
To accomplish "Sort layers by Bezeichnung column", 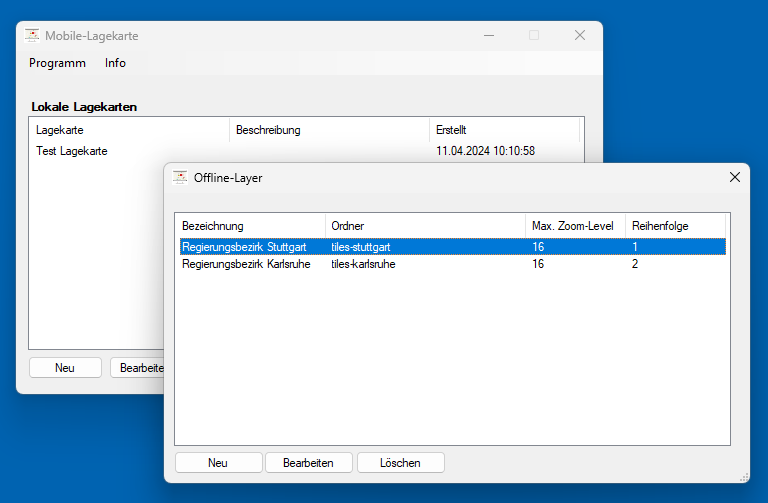I will tap(250, 226).
